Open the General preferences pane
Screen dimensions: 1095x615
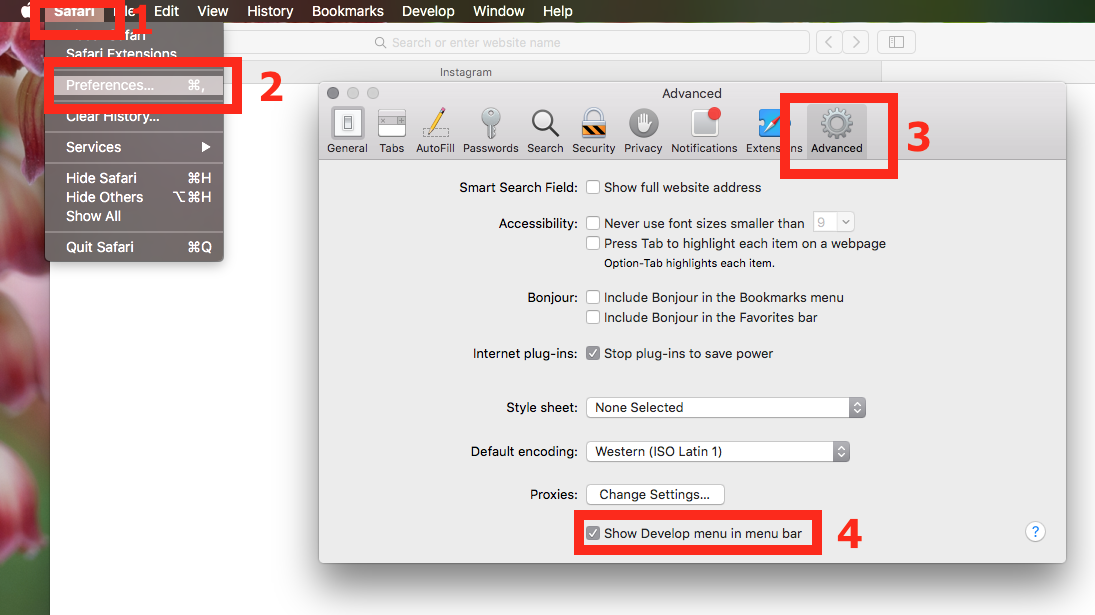coord(347,131)
